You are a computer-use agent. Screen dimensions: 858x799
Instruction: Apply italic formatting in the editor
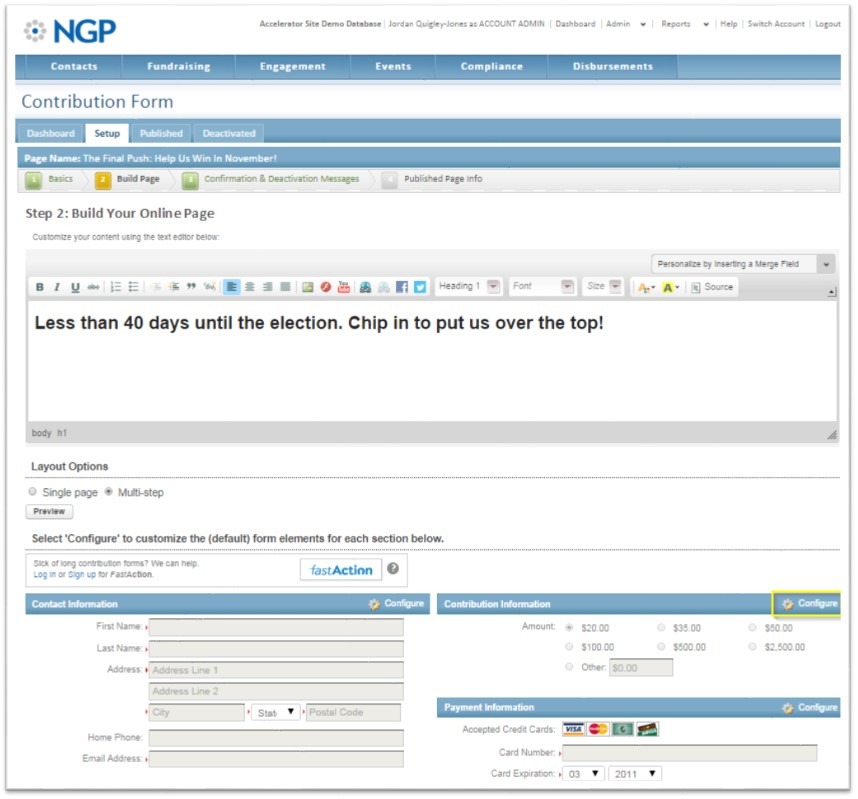[57, 287]
